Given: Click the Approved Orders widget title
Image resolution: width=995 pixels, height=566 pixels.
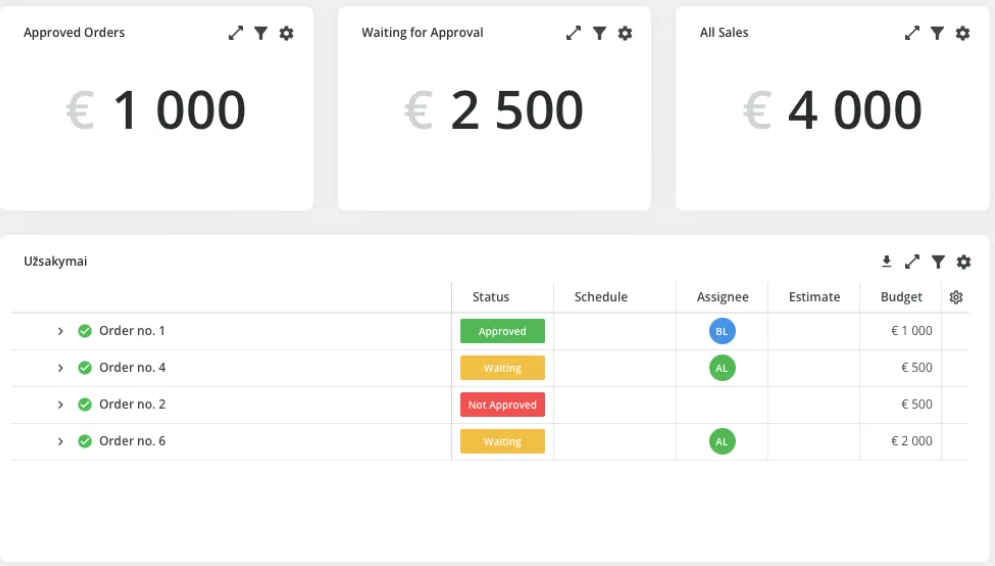Looking at the screenshot, I should click(74, 33).
